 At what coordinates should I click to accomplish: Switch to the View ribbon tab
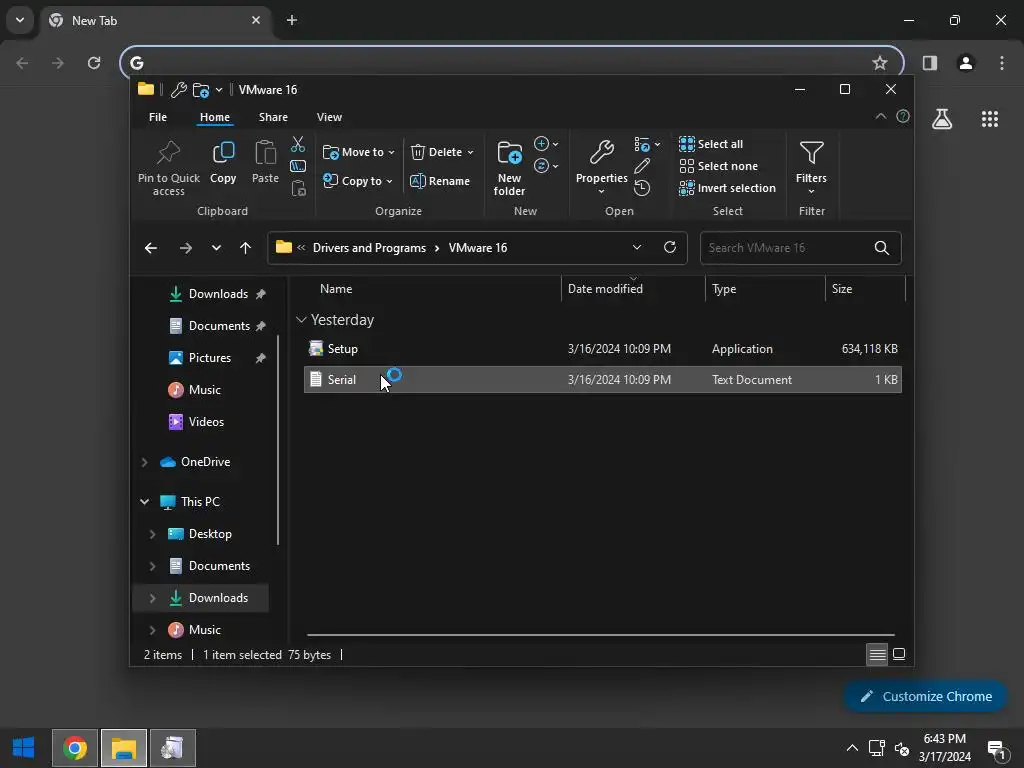point(329,117)
